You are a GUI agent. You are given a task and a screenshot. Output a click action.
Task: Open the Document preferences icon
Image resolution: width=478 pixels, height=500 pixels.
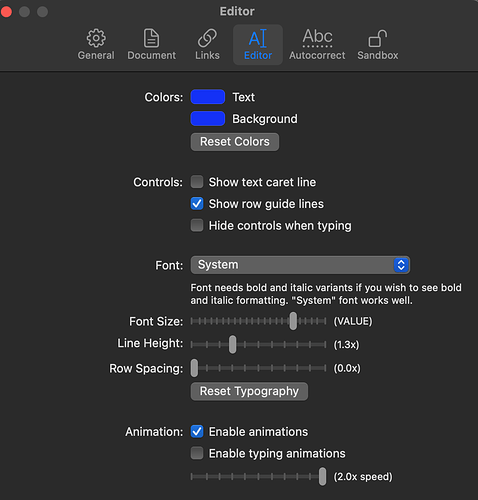(x=151, y=38)
